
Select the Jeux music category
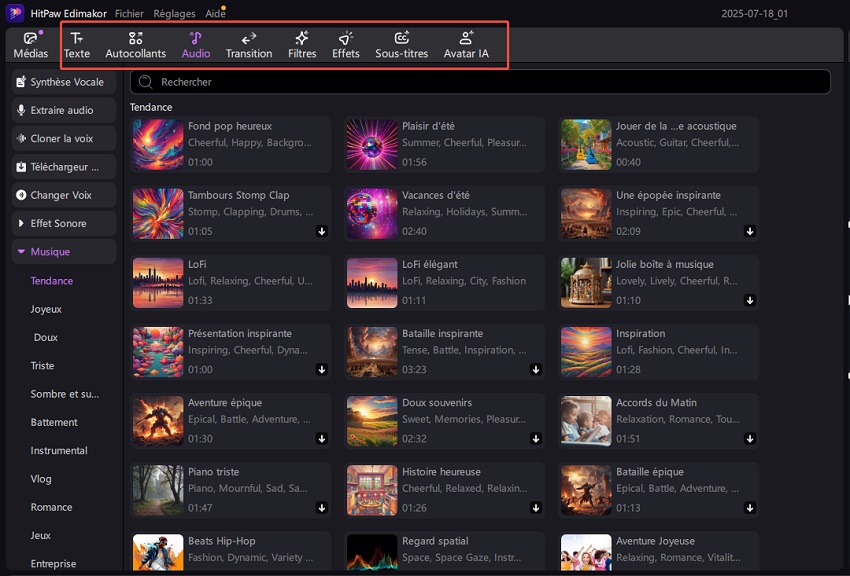41,535
